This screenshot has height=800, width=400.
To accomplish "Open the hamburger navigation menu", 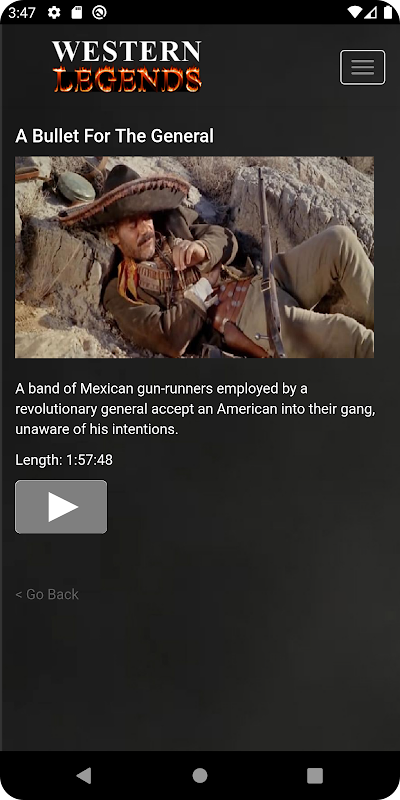I will click(362, 67).
